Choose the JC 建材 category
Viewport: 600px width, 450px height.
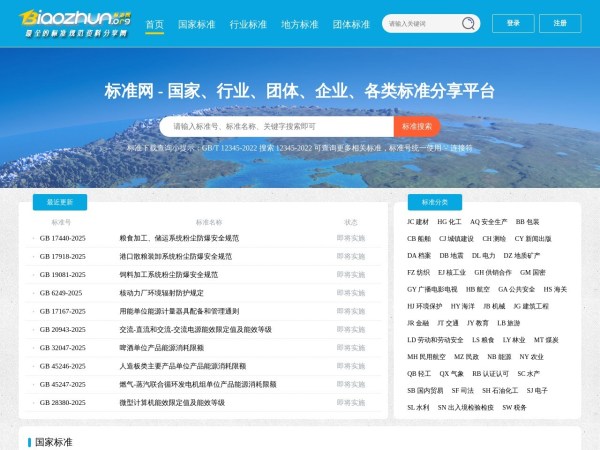pos(418,221)
